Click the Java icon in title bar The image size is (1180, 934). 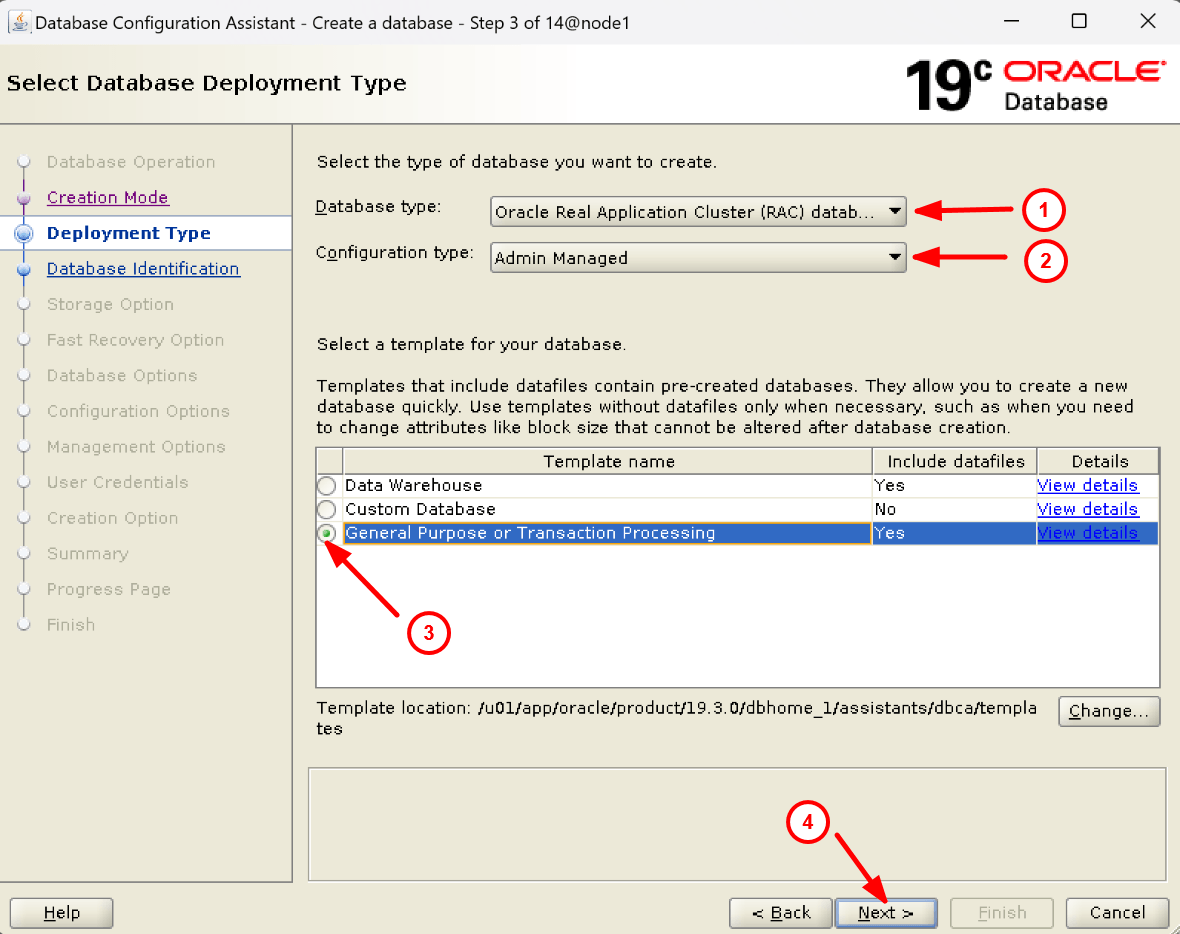click(x=19, y=22)
